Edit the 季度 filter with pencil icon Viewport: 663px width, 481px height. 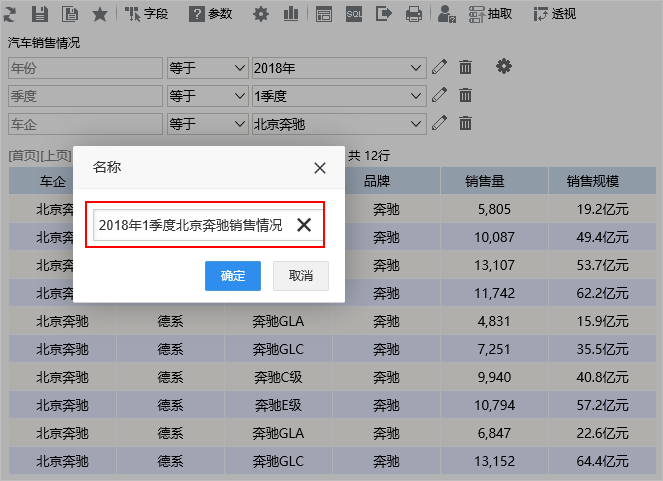click(x=439, y=95)
